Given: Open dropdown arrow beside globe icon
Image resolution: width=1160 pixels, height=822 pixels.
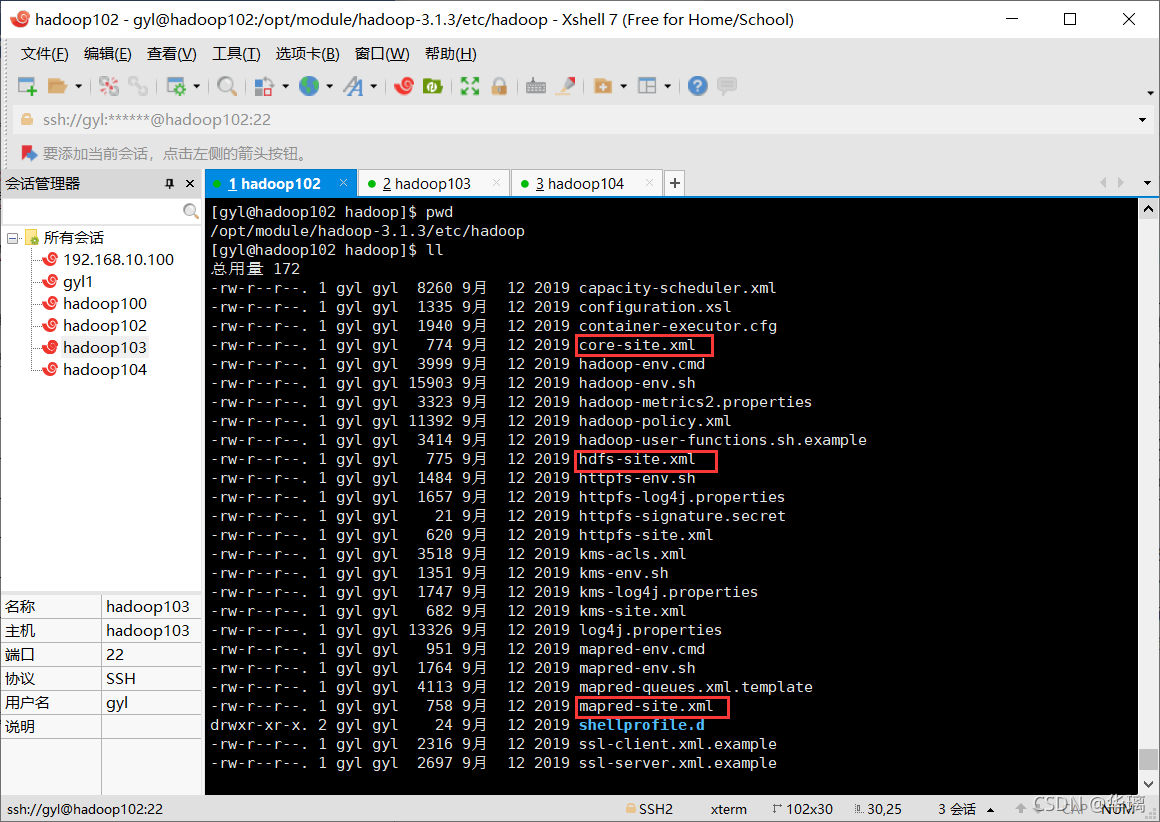Looking at the screenshot, I should (329, 87).
